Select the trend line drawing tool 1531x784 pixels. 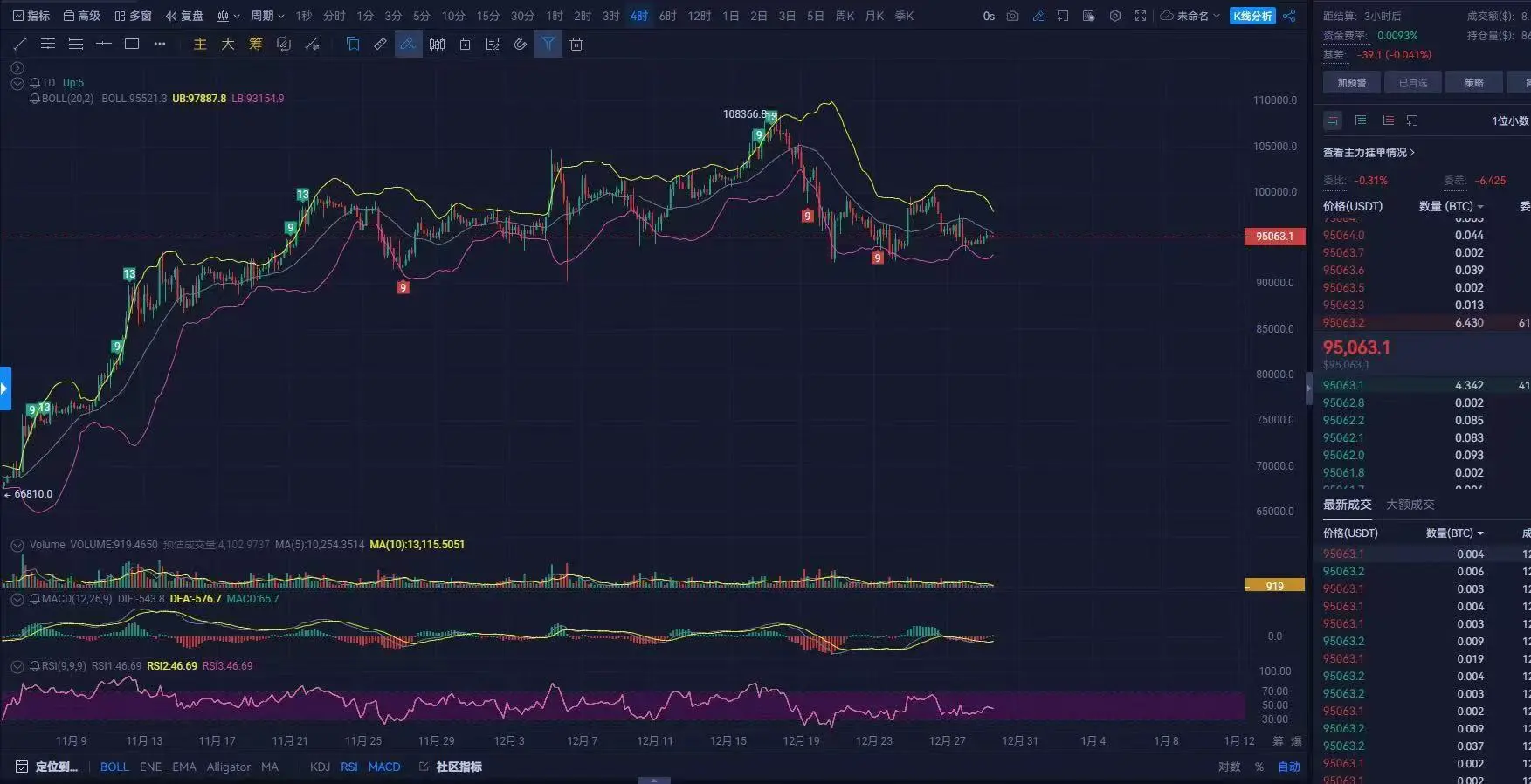[x=20, y=44]
